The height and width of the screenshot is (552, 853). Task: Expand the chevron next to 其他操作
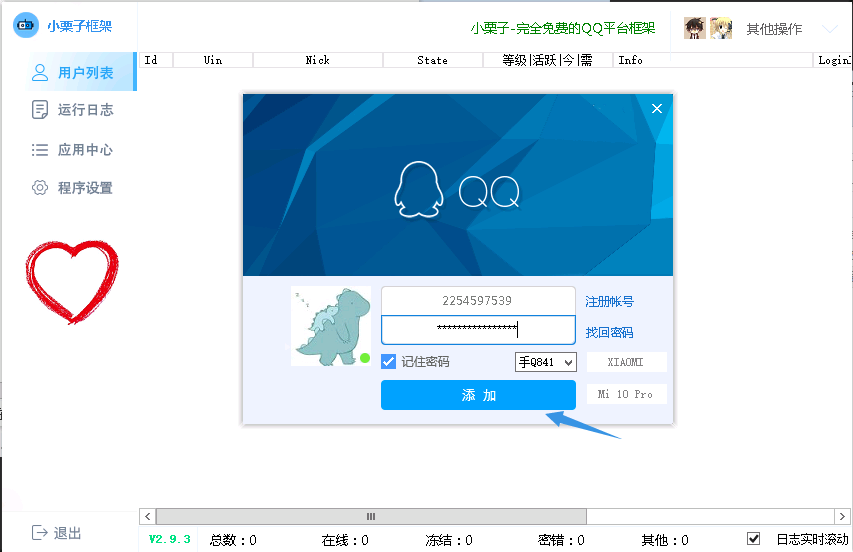830,29
